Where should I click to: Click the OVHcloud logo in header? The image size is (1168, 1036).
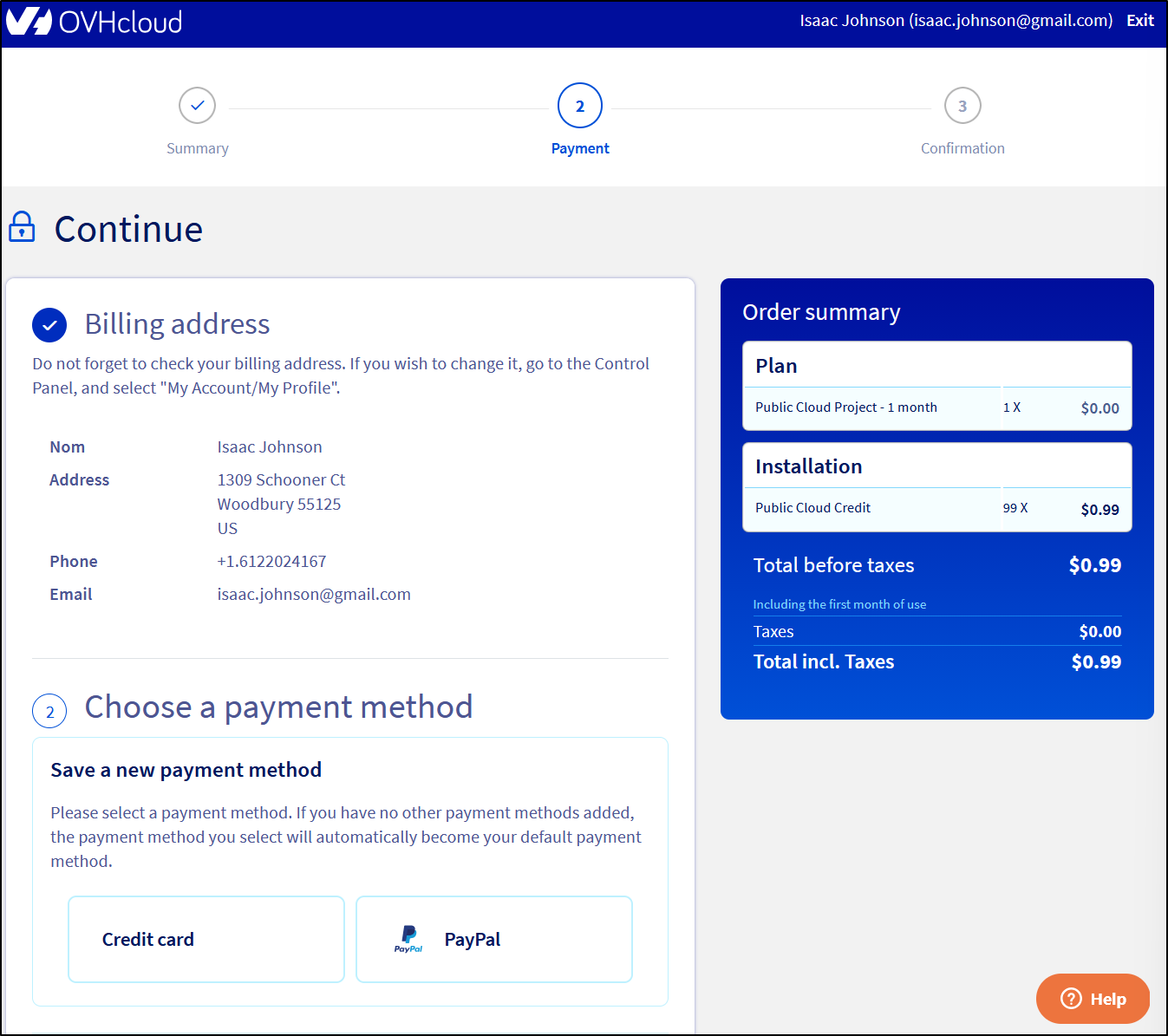[94, 22]
